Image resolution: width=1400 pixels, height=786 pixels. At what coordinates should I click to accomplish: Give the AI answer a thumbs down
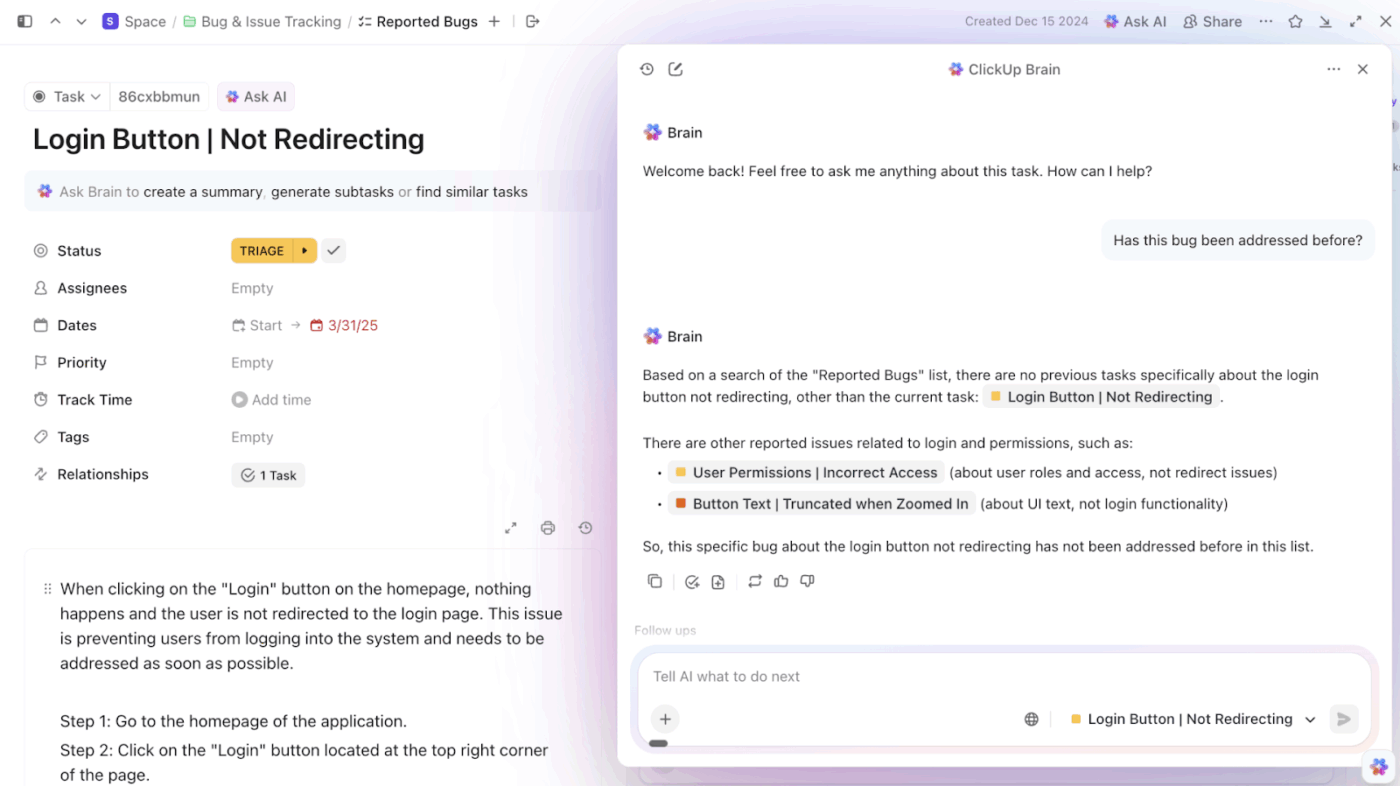(807, 581)
